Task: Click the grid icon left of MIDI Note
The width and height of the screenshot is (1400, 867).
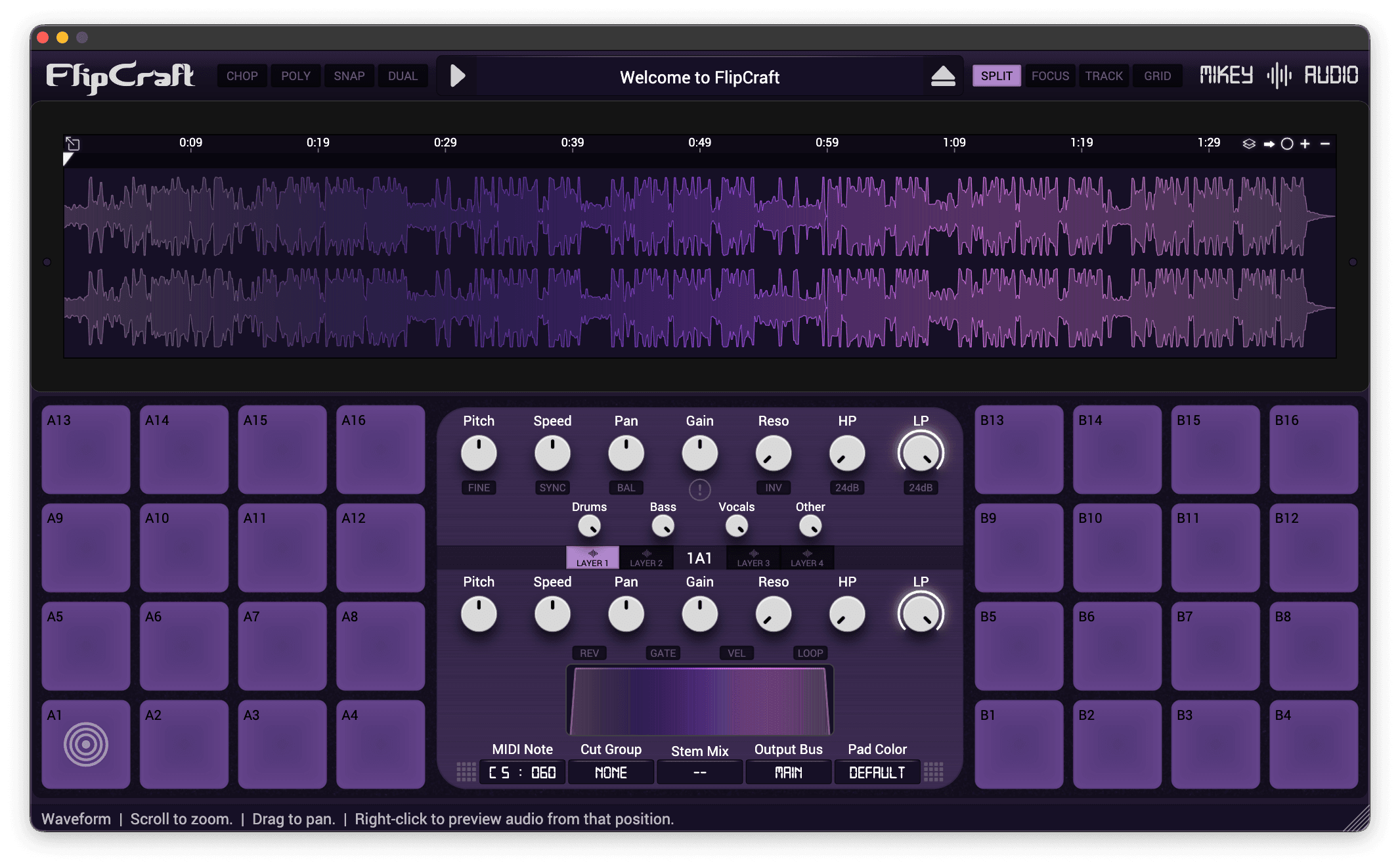Action: click(x=466, y=772)
